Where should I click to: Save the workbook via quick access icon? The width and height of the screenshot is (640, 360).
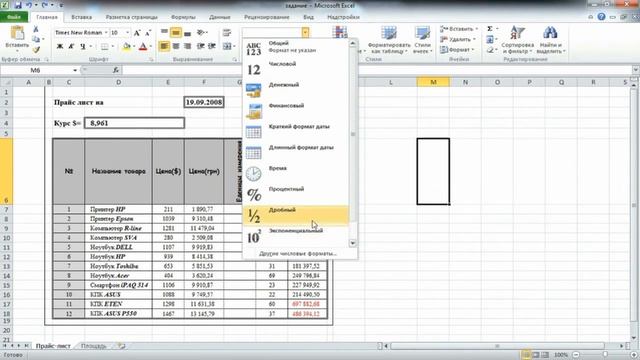18,5
